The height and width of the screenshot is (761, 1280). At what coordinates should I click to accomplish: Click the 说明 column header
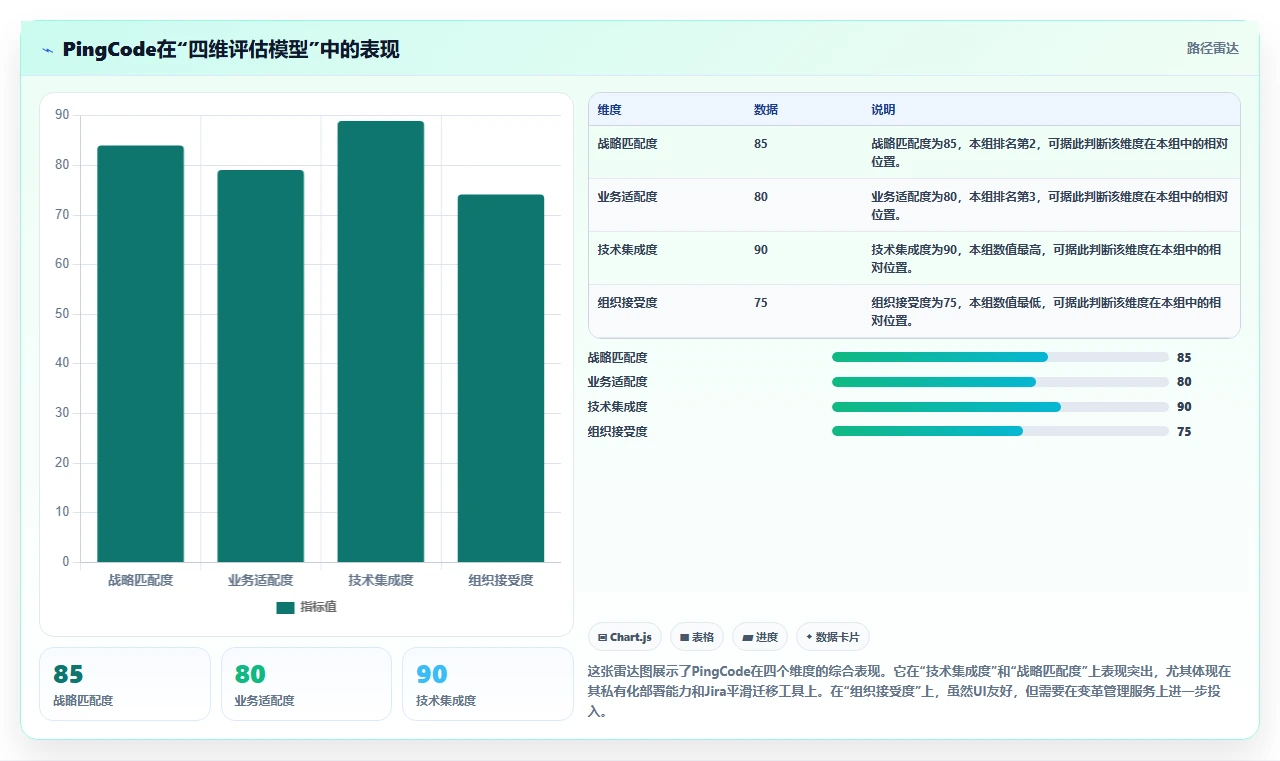pyautogui.click(x=883, y=109)
